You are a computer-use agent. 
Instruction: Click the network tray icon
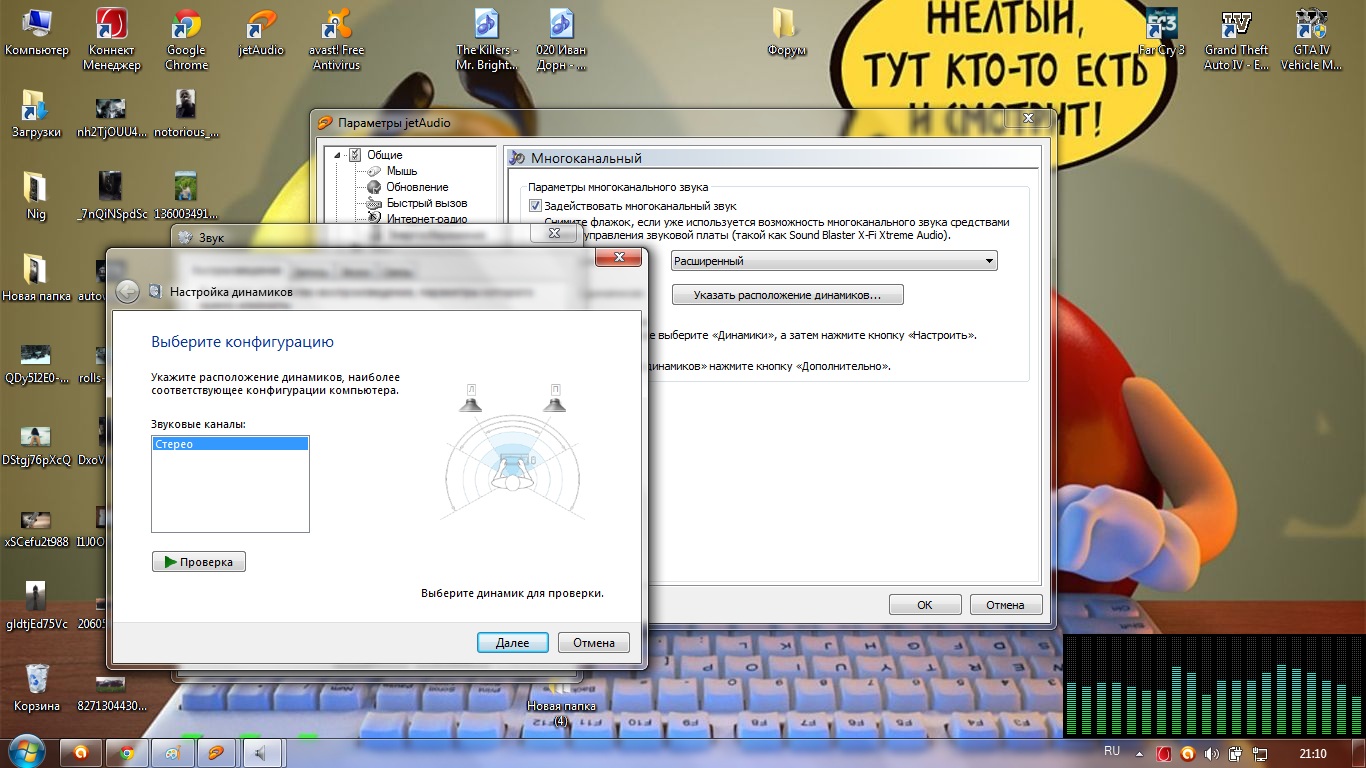pos(1260,753)
